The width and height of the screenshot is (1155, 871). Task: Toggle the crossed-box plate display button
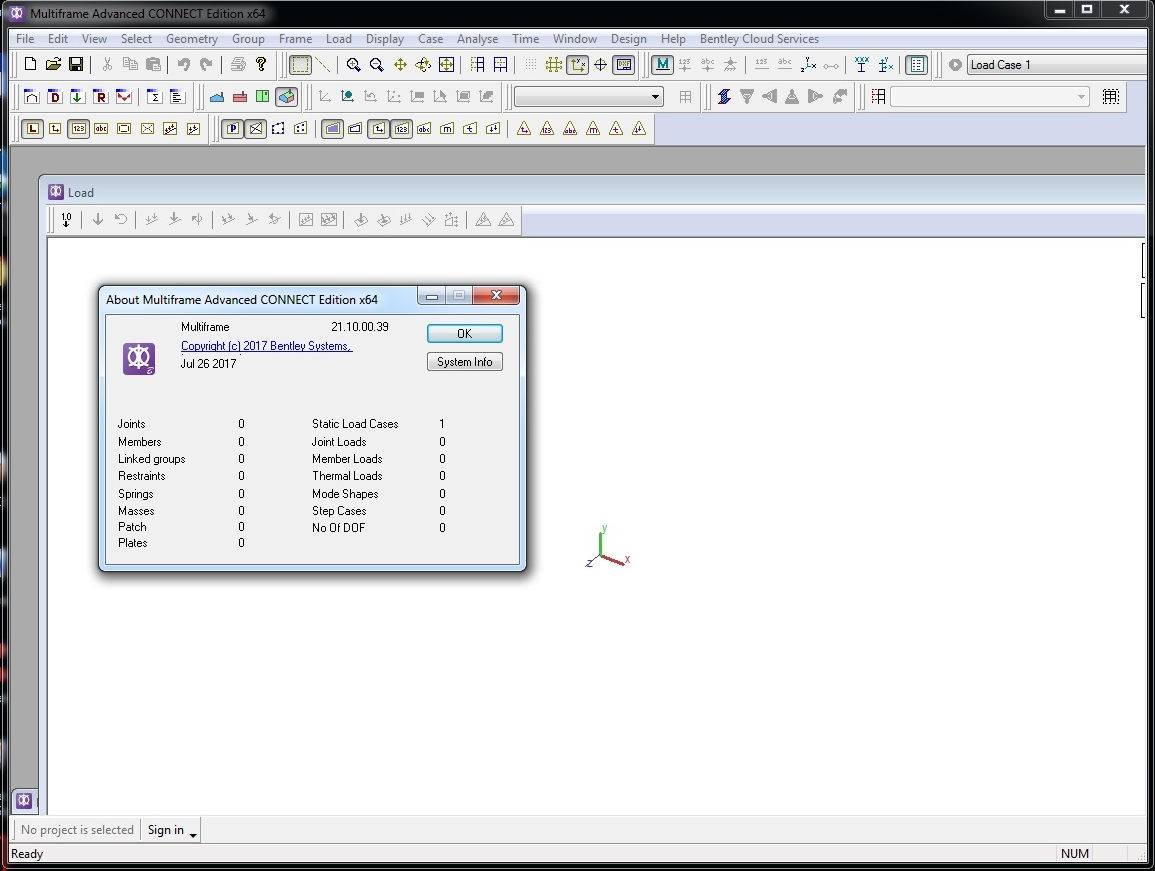tap(256, 129)
